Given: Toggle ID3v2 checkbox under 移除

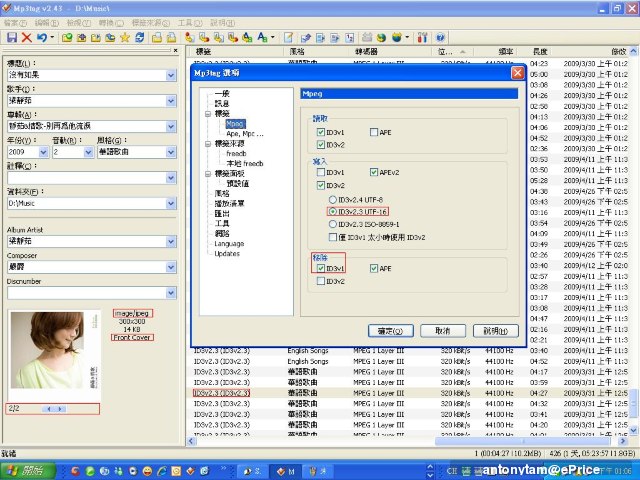Looking at the screenshot, I should click(320, 281).
